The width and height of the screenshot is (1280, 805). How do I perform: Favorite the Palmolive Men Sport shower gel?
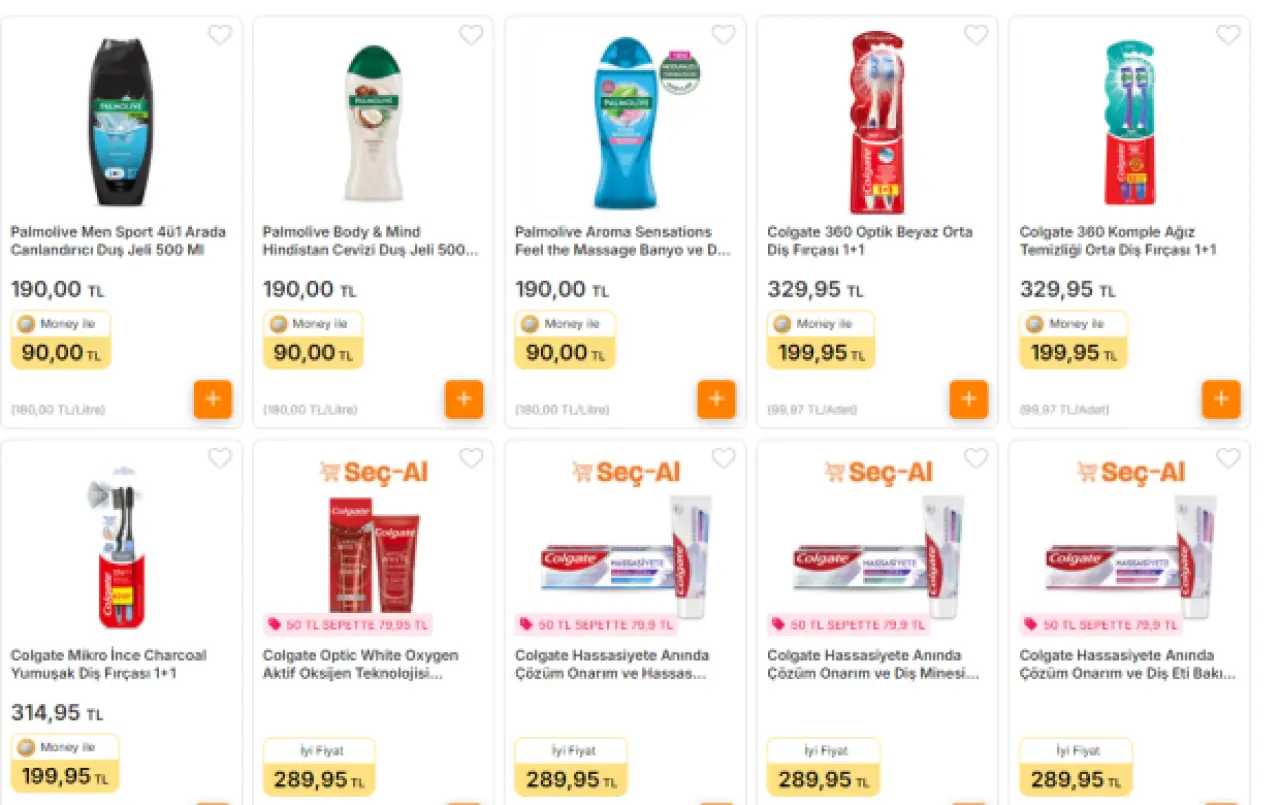(219, 35)
